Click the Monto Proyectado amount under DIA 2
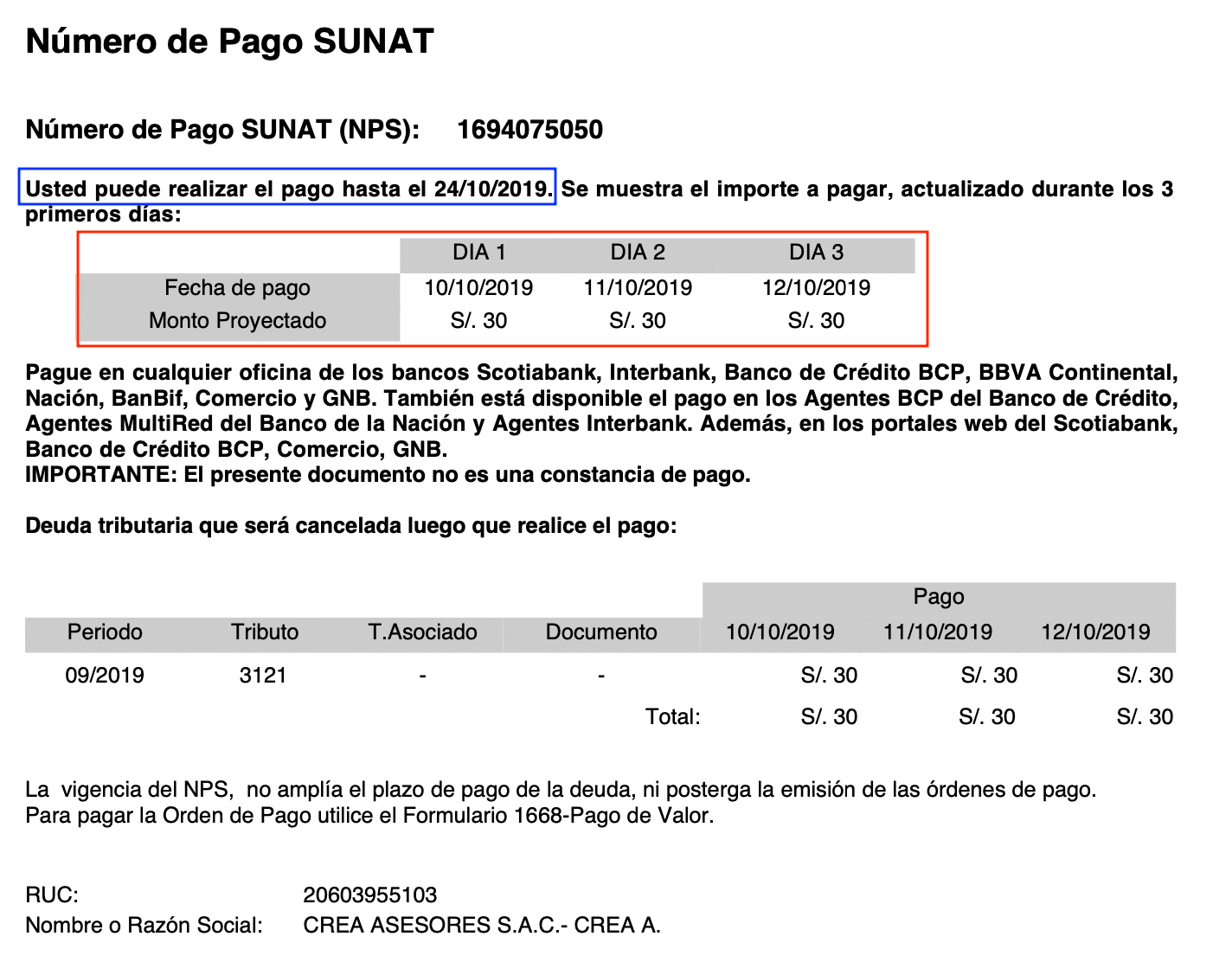This screenshot has width=1232, height=962. click(x=638, y=321)
